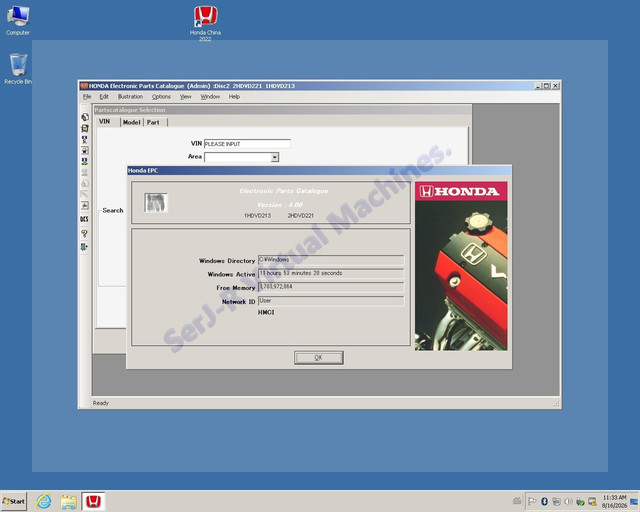640x512 pixels.
Task: Click the bus-shaped vehicle icon in side toolbar
Action: pos(84,128)
